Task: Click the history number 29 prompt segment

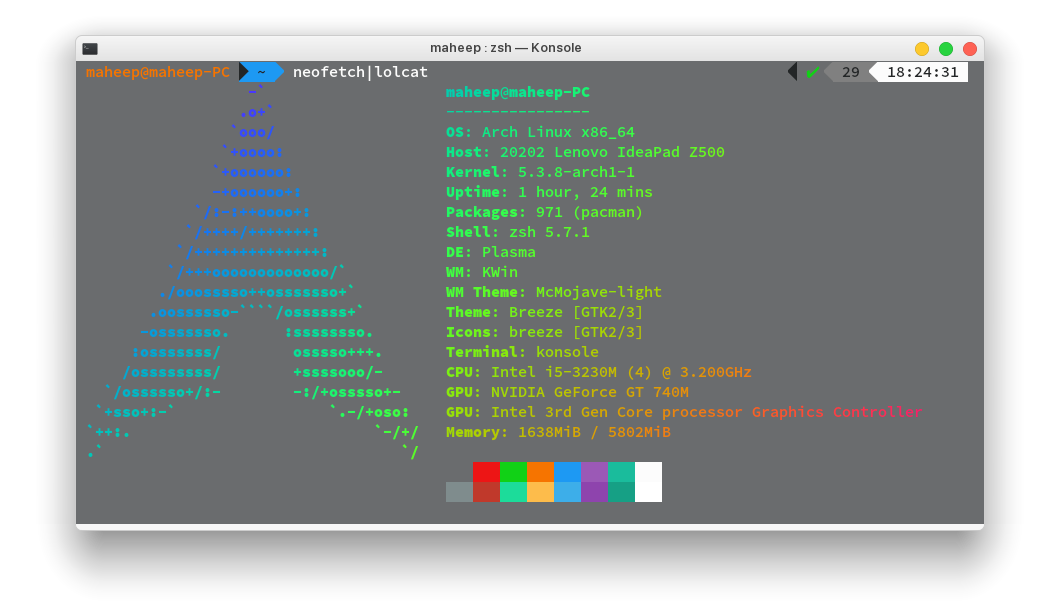Action: [x=850, y=72]
